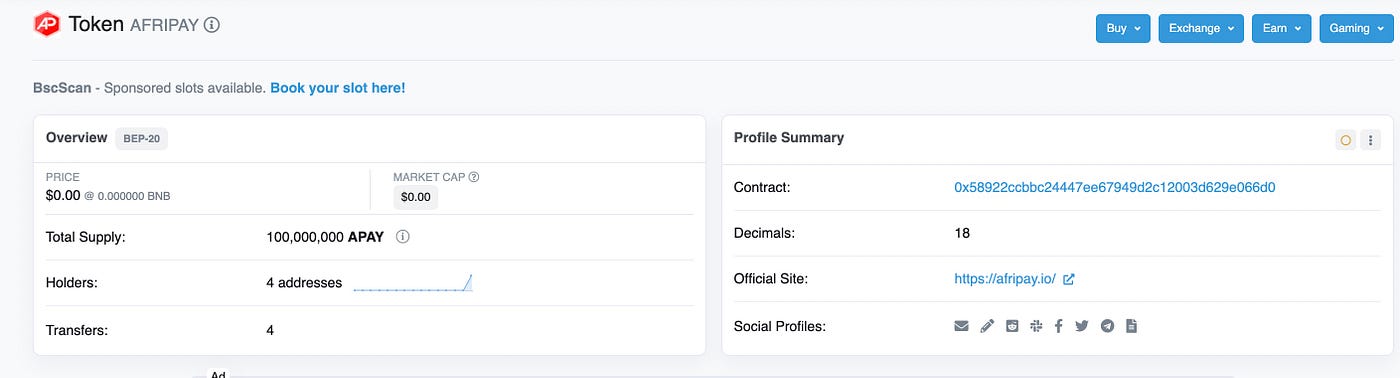
Task: Open the Twitter social profile icon
Action: [x=1081, y=326]
